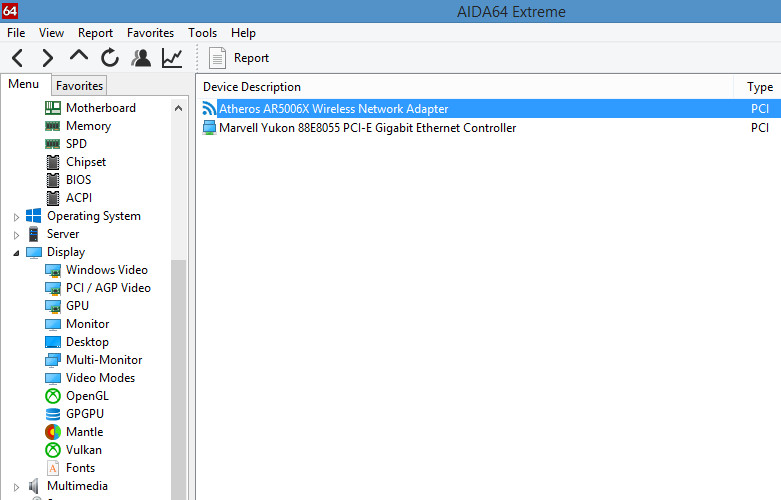Expand the Server tree node
This screenshot has width=781, height=500.
click(x=16, y=235)
